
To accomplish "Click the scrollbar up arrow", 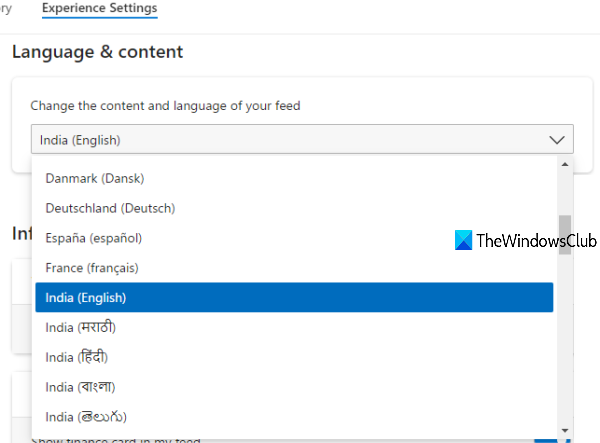I will tap(565, 164).
